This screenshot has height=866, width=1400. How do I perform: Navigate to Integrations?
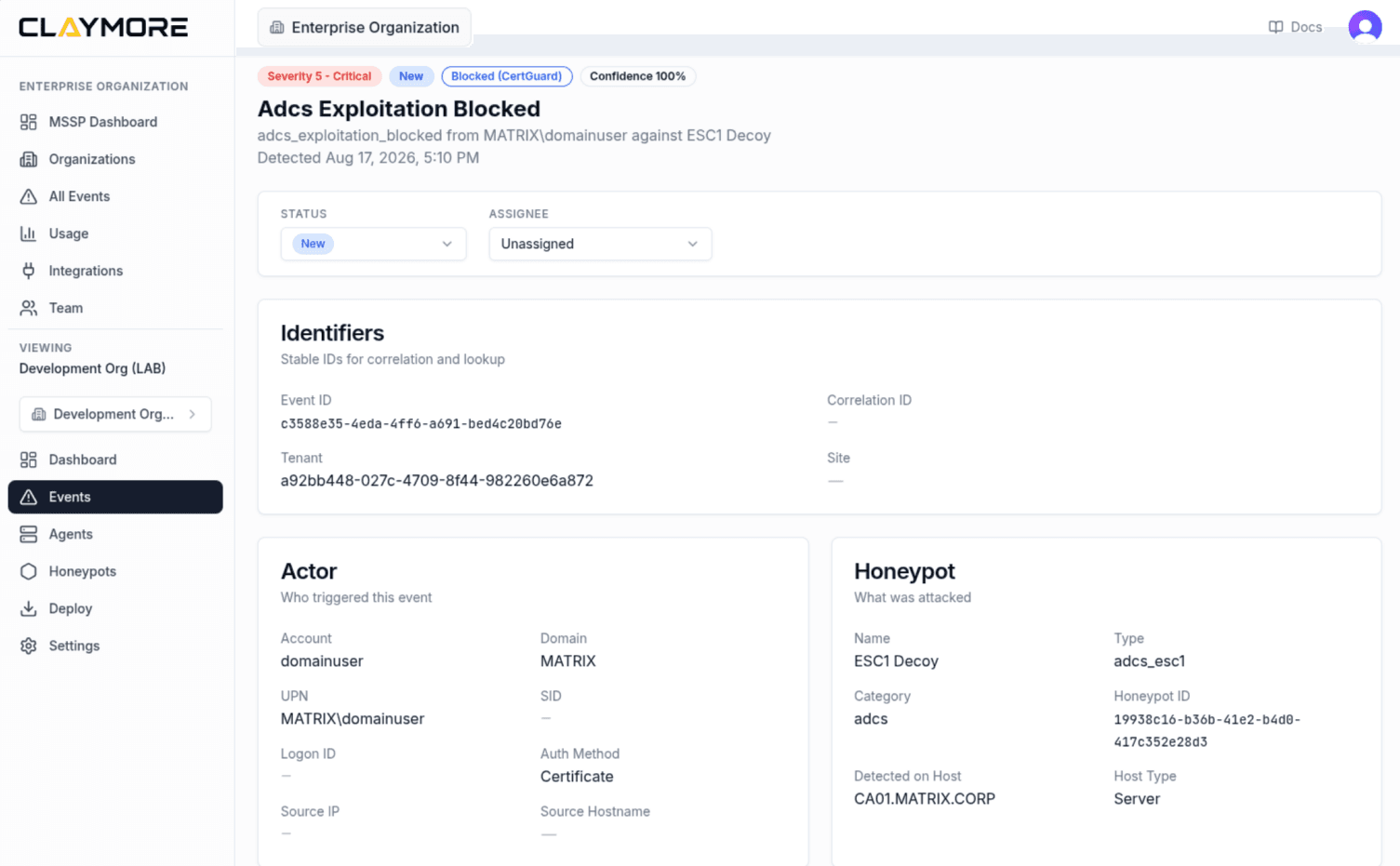(115, 271)
